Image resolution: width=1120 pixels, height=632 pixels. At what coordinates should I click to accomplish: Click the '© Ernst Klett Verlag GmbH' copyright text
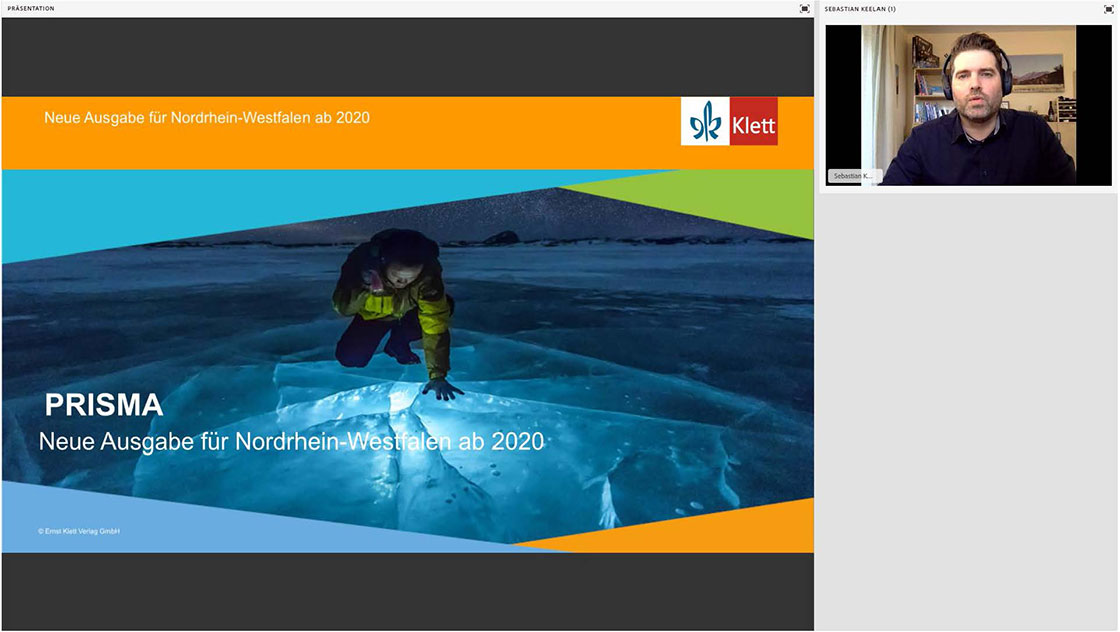[79, 531]
